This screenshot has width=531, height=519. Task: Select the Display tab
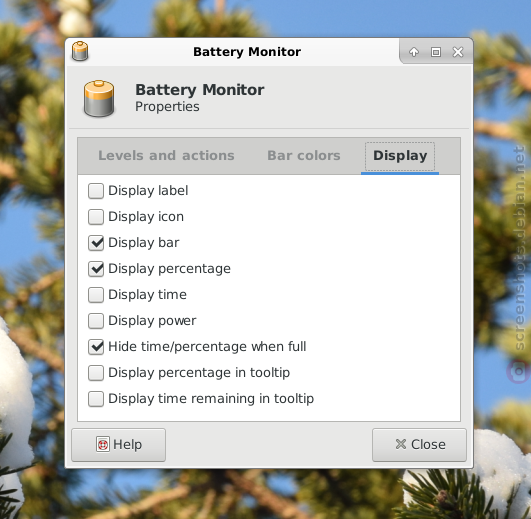pos(400,156)
